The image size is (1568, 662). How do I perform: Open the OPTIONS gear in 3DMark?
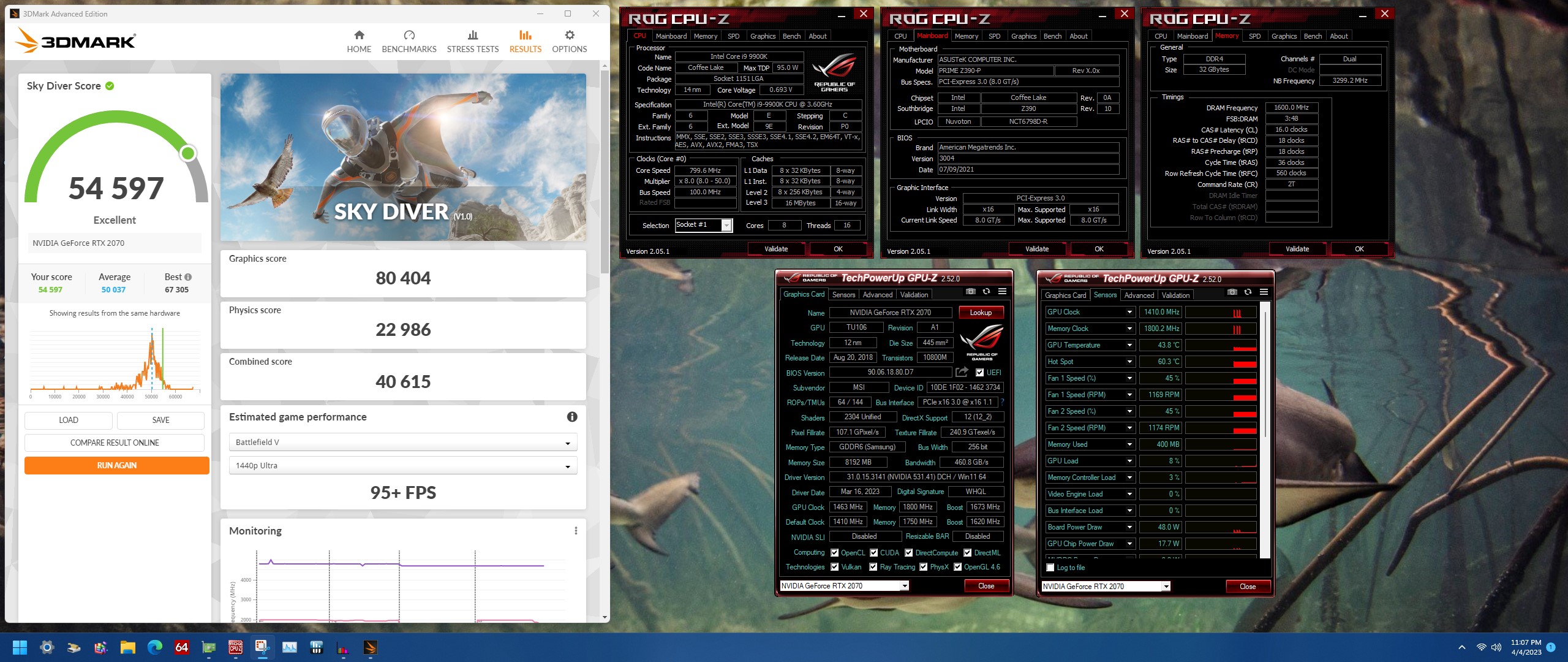pos(570,42)
